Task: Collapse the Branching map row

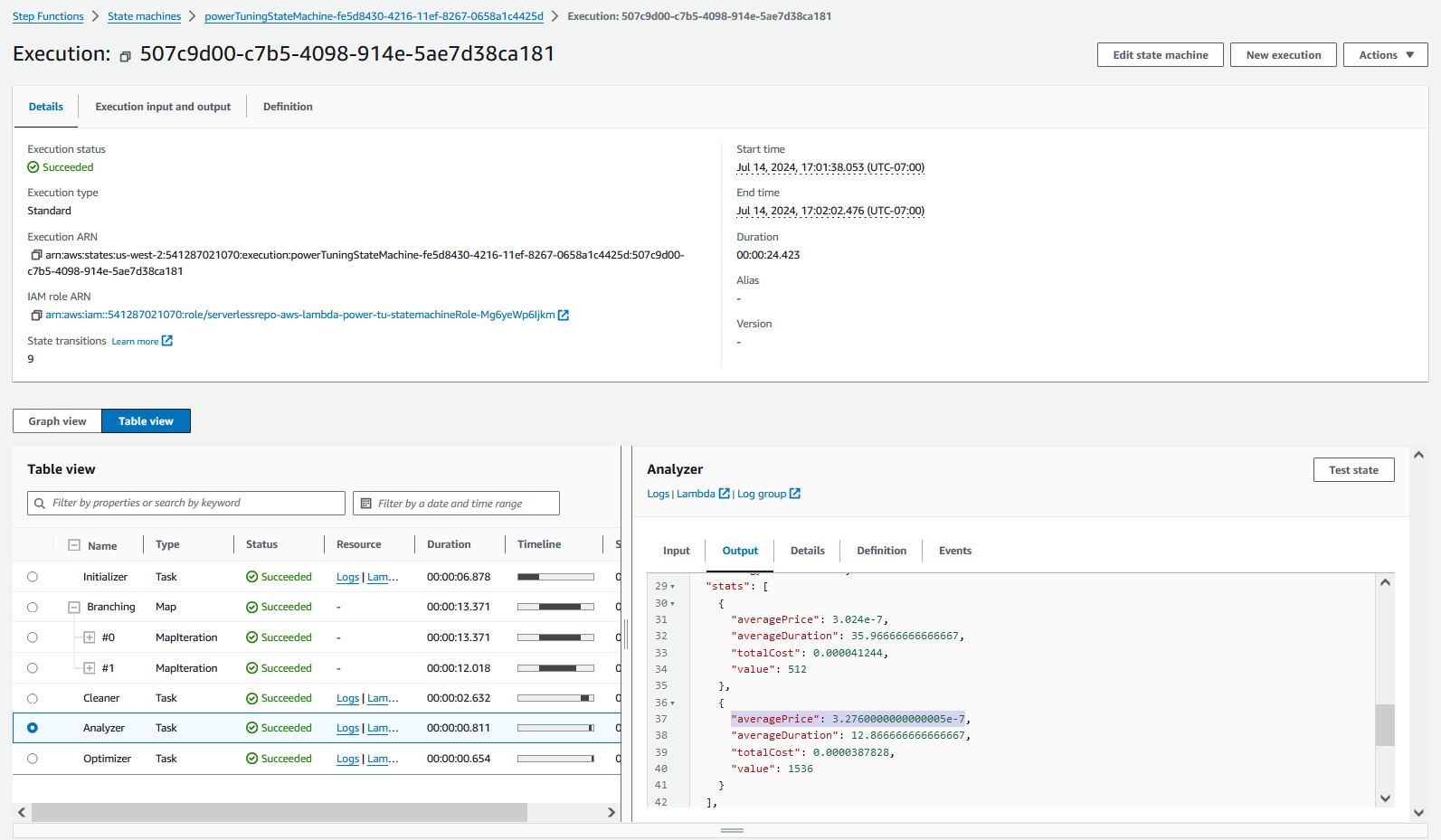Action: pos(74,608)
